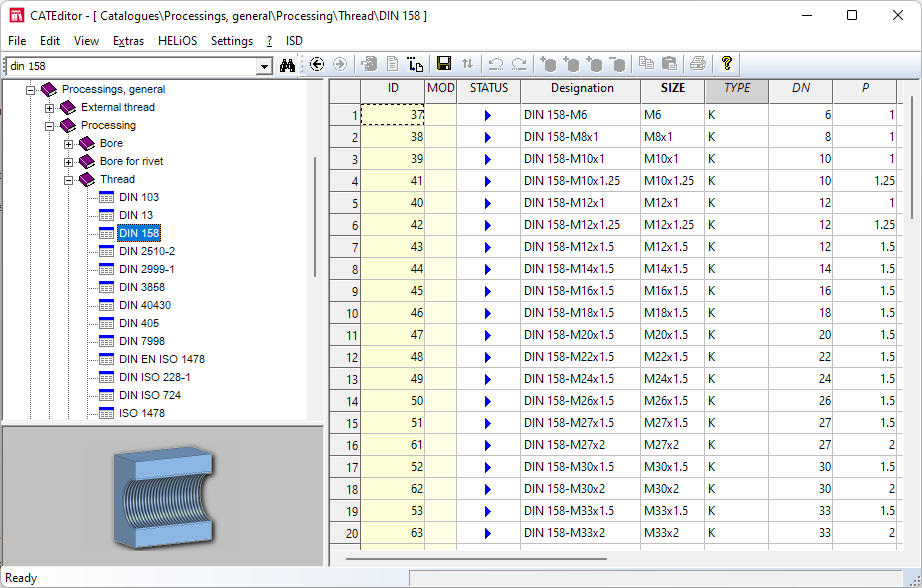Click the ID cell showing 61
This screenshot has height=588, width=922.
(x=393, y=445)
